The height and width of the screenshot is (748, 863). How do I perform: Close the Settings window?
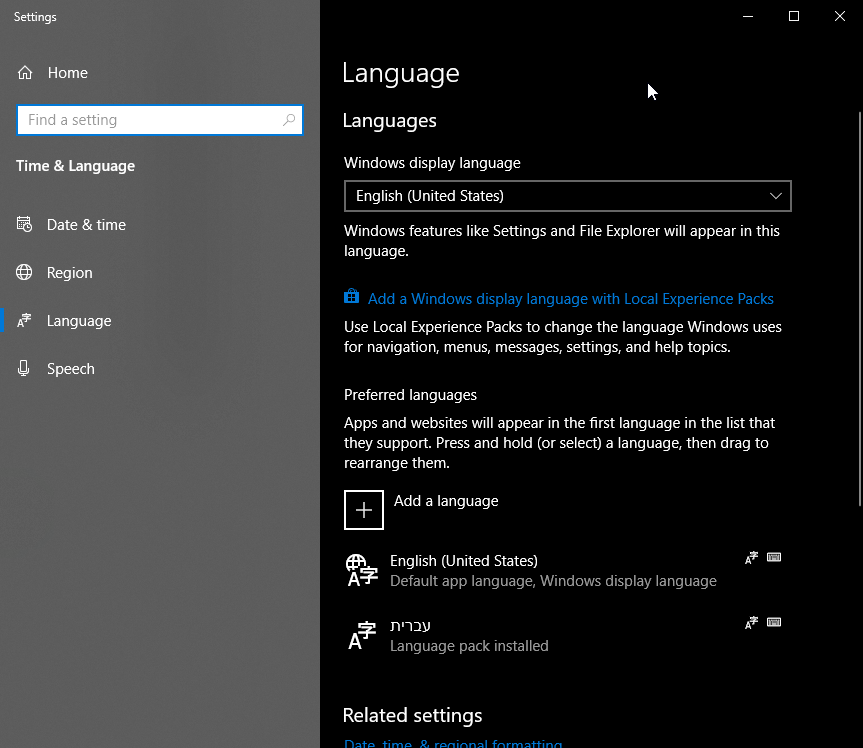(839, 17)
